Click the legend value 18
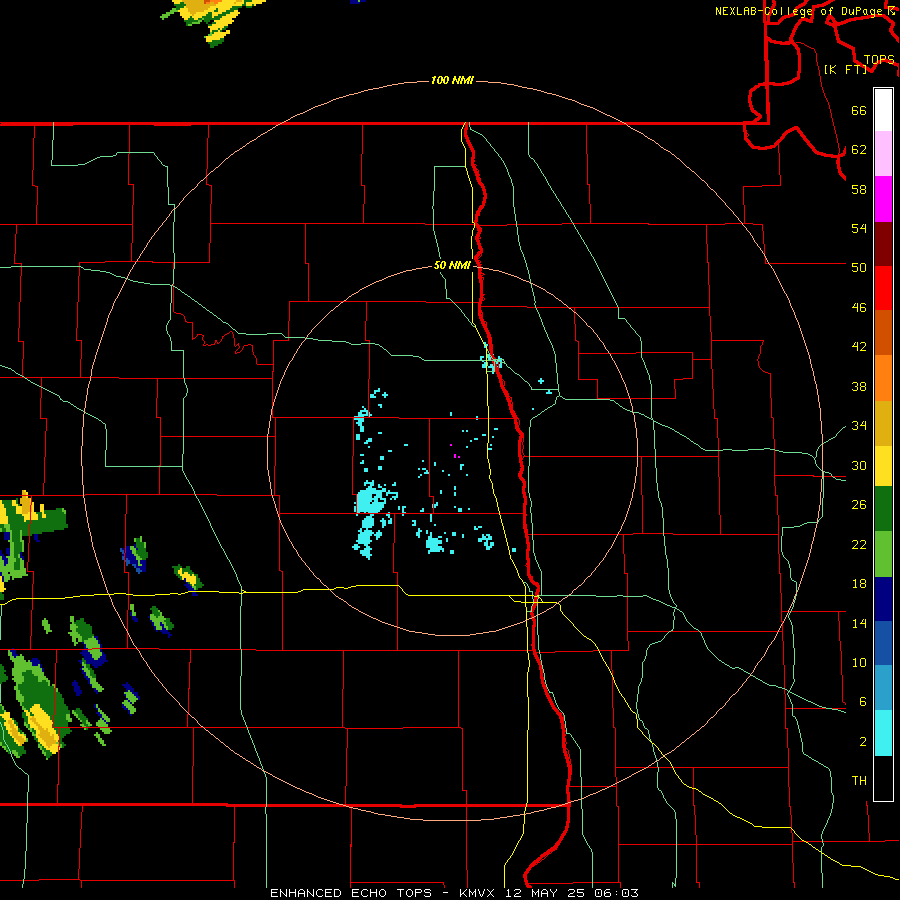This screenshot has height=900, width=900. pos(859,584)
